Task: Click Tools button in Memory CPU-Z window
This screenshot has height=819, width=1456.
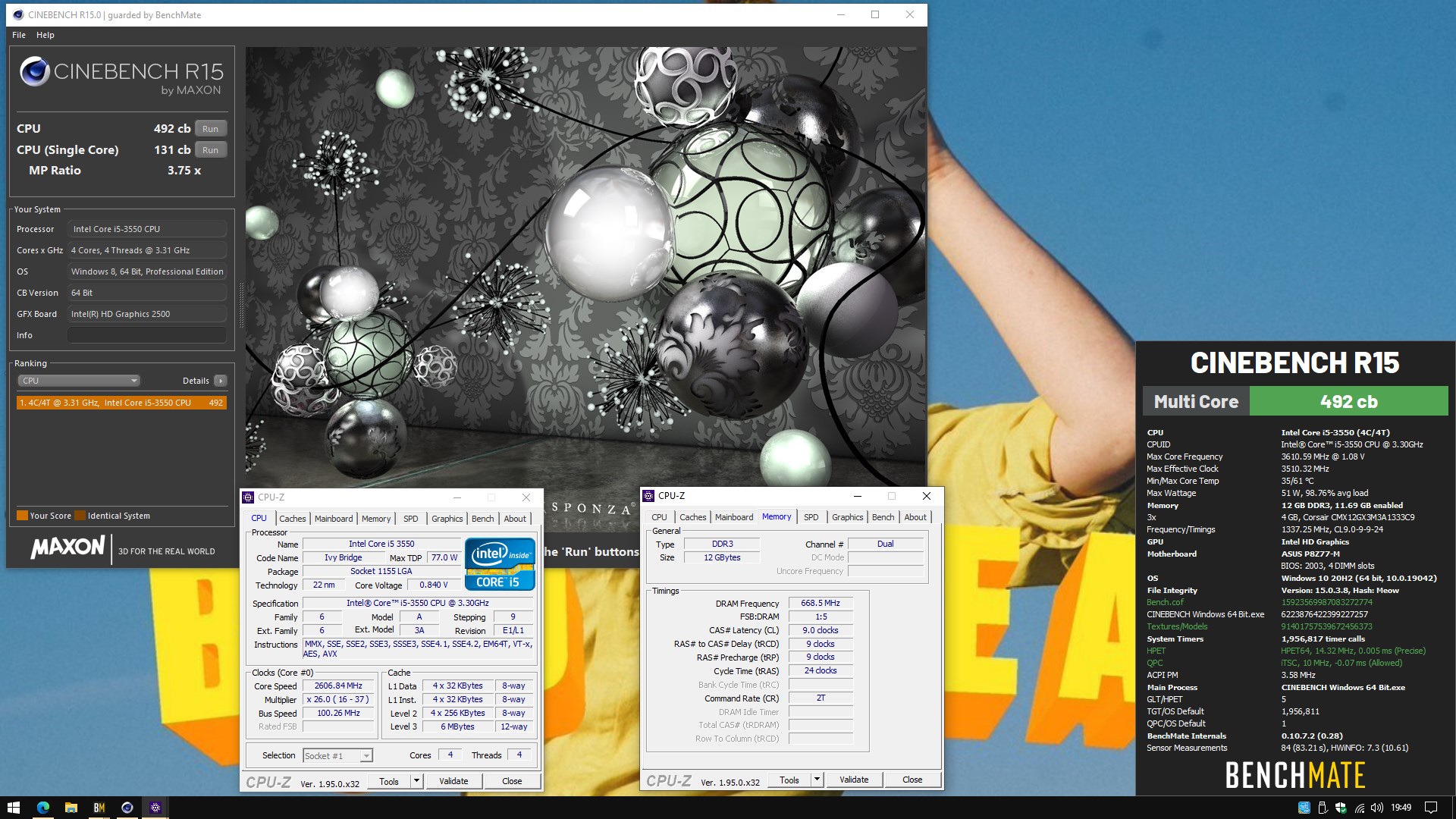Action: 789,780
